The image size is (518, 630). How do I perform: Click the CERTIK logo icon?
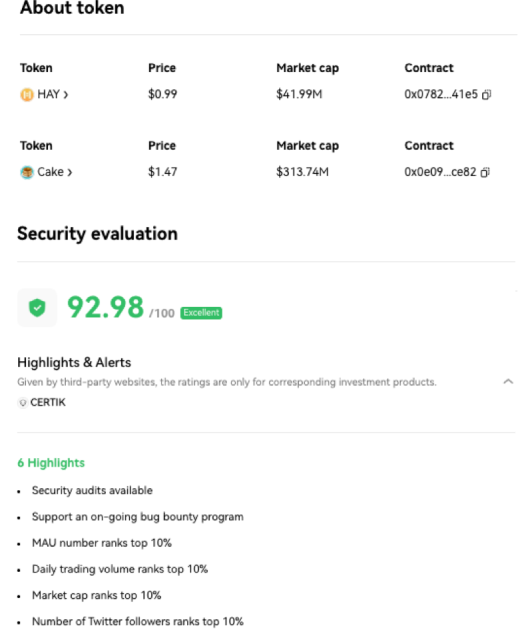pos(23,402)
